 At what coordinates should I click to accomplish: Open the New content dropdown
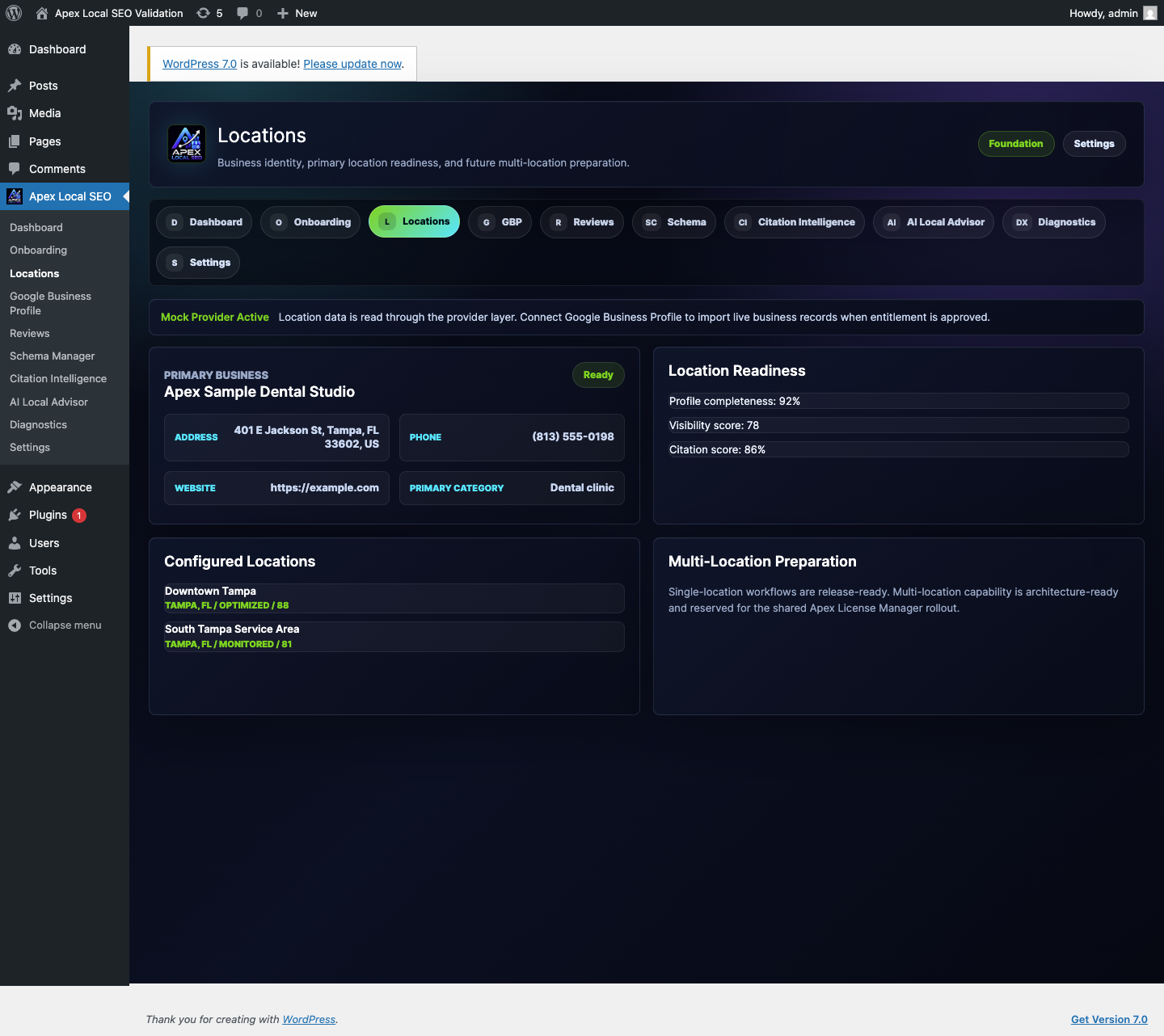[x=297, y=13]
